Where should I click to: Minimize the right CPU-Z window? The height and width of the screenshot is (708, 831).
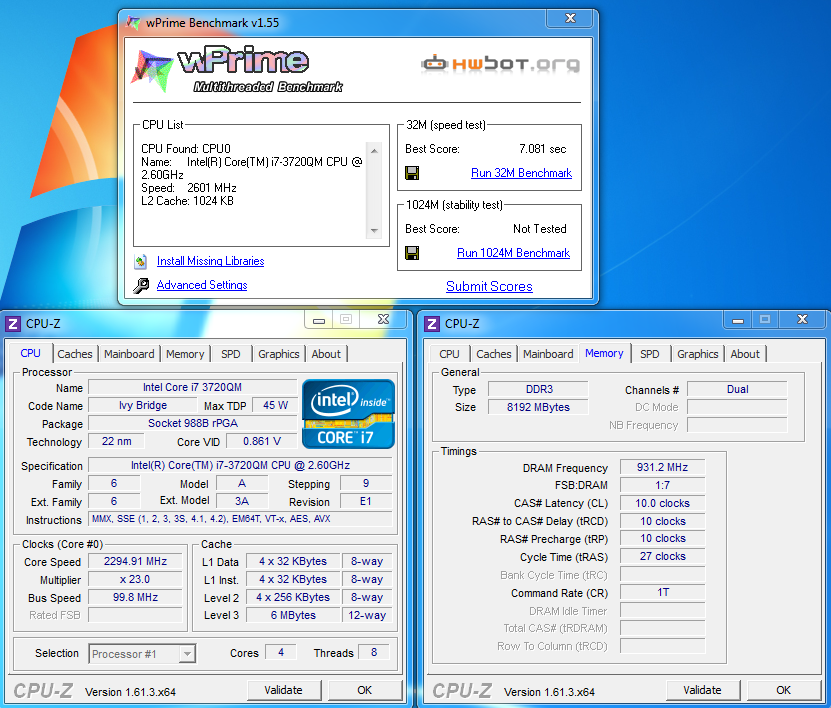click(x=738, y=320)
